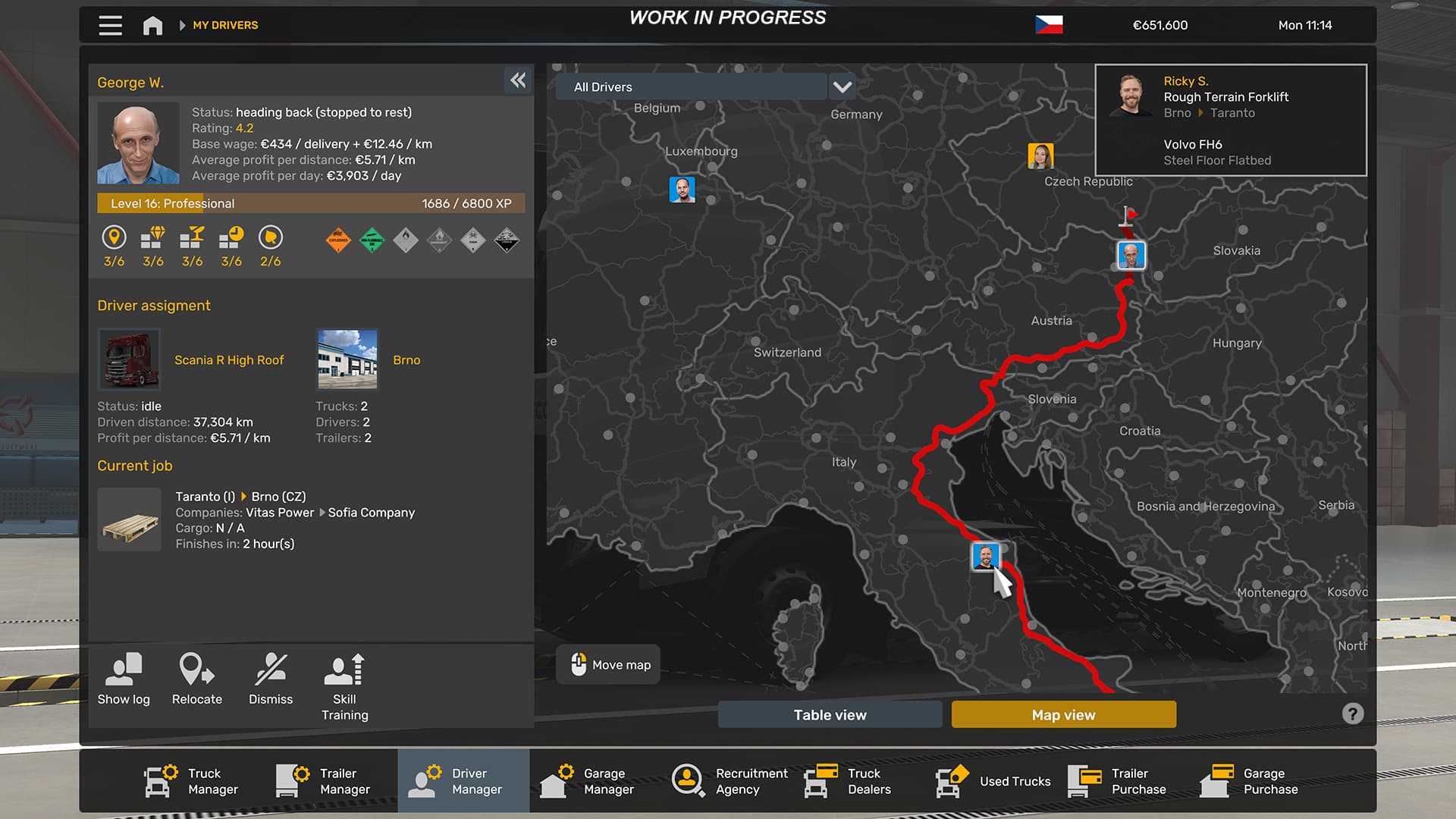
Task: Click the Level 16 XP progress bar
Action: [x=311, y=203]
